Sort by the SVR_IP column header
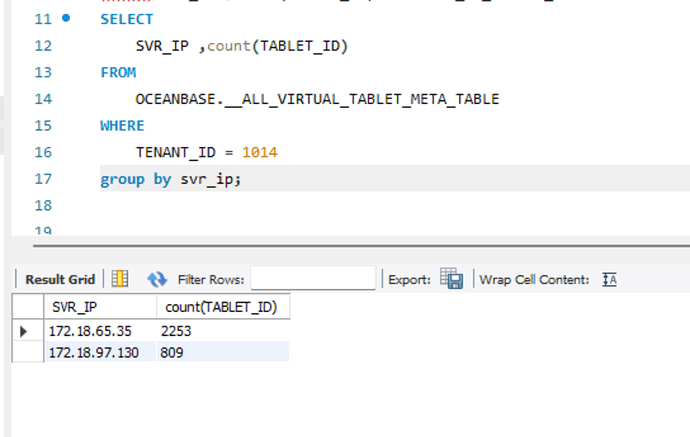The image size is (690, 437). point(98,307)
